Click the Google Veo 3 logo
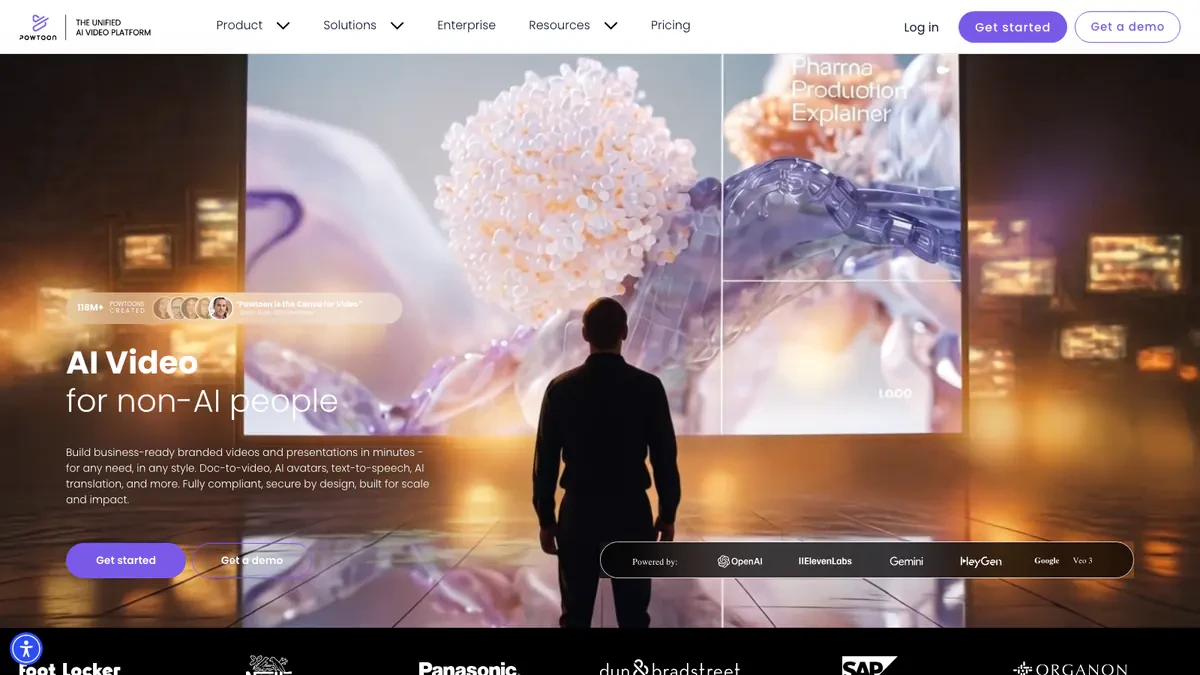Image resolution: width=1200 pixels, height=675 pixels. pos(1063,561)
